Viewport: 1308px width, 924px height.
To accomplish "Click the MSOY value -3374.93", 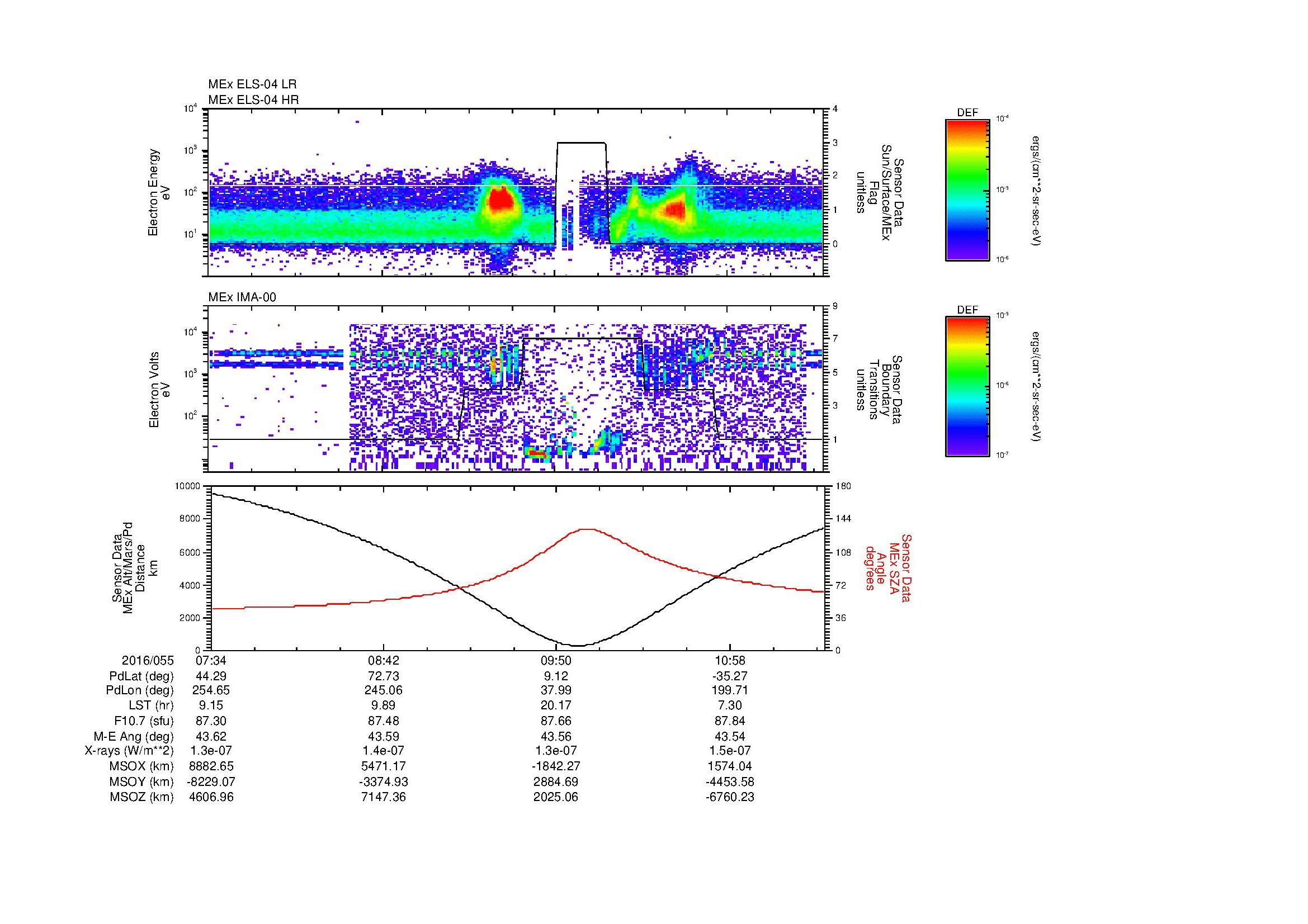I will click(384, 781).
